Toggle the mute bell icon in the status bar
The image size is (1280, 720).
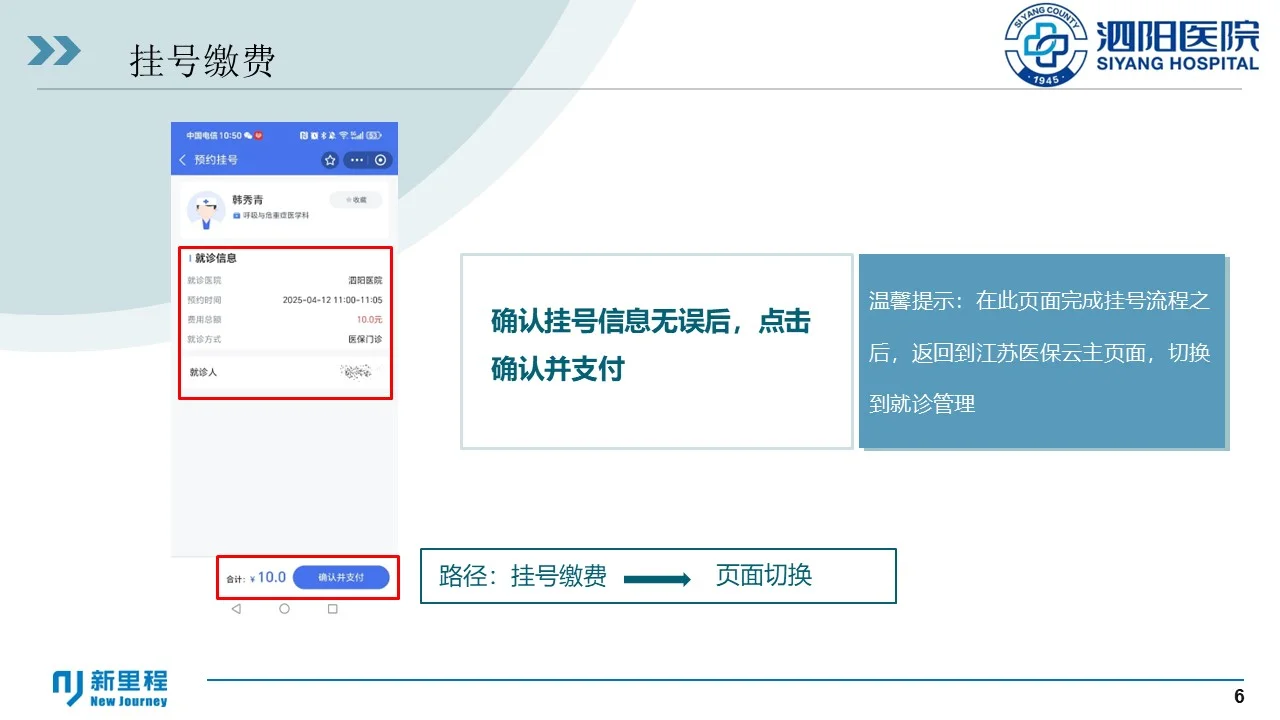click(332, 135)
